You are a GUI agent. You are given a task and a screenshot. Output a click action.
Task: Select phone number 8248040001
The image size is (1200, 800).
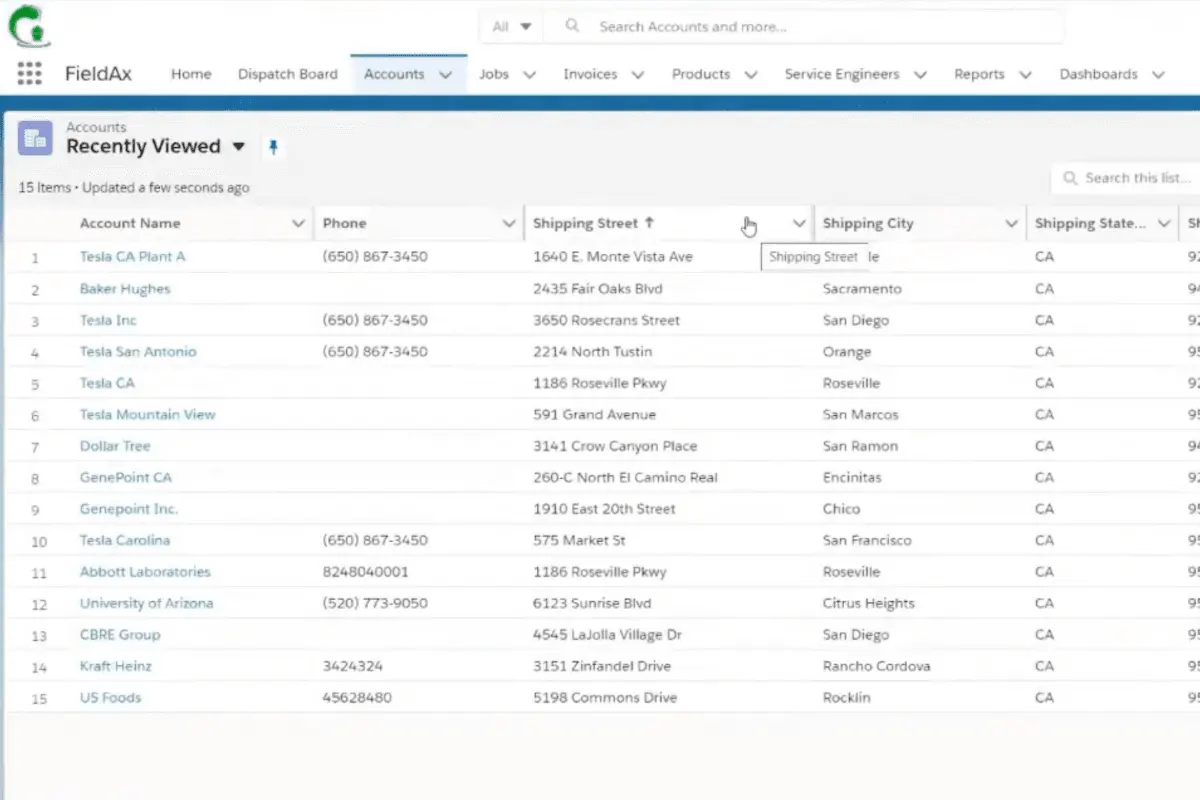point(366,572)
